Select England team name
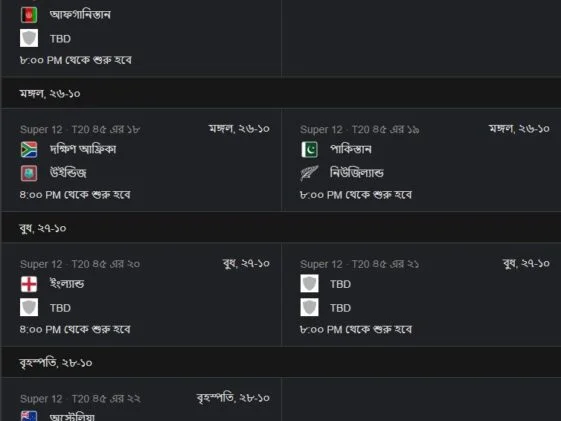The width and height of the screenshot is (561, 421). coord(67,284)
